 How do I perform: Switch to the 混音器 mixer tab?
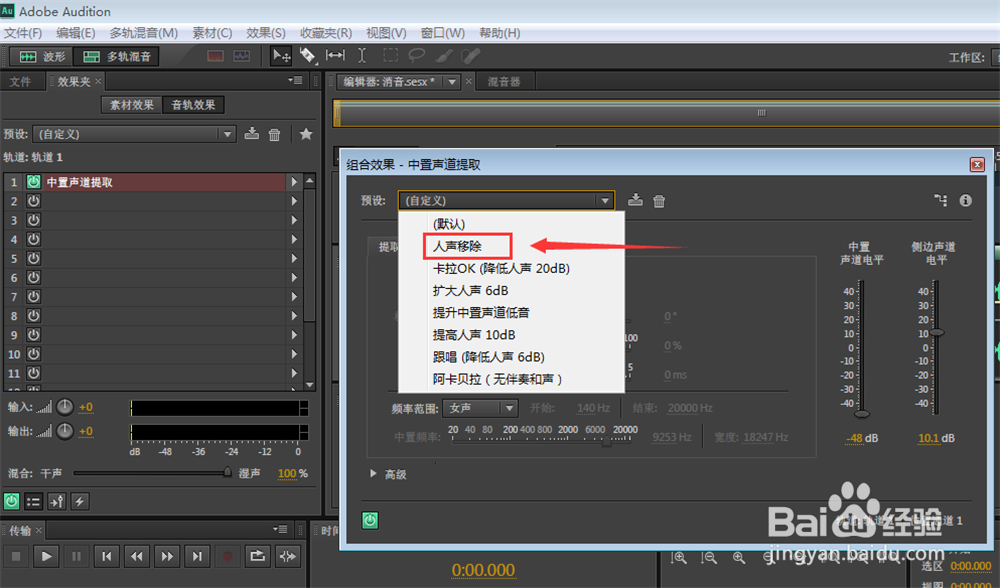point(504,82)
